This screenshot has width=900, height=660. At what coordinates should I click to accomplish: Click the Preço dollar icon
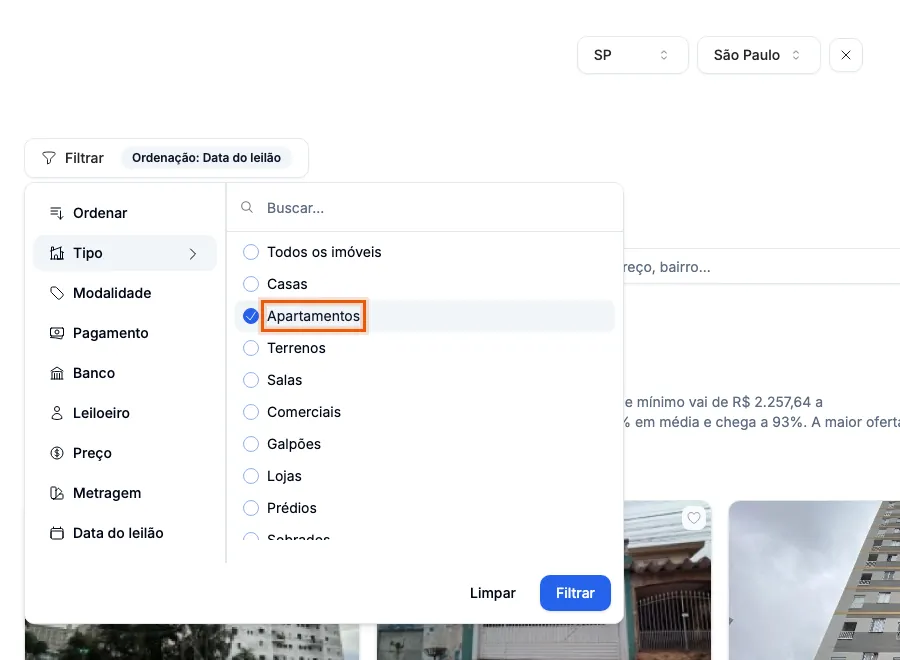56,453
